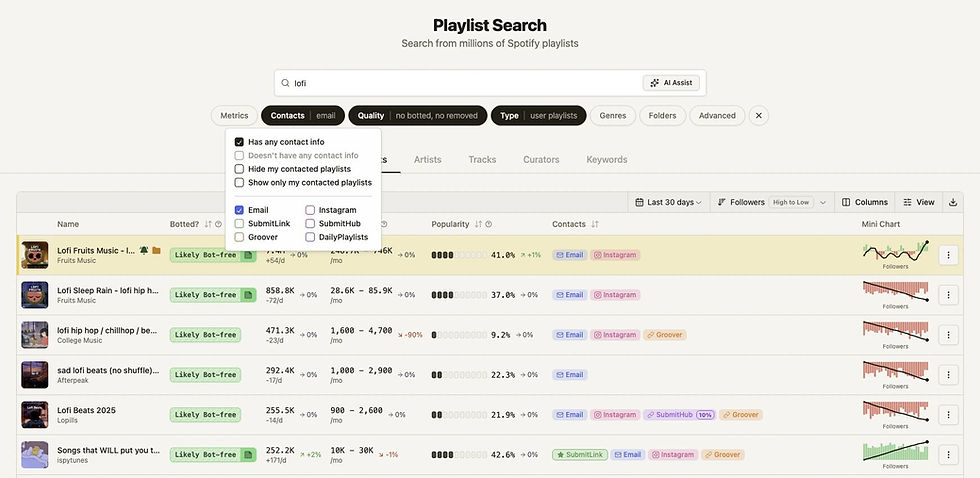Image resolution: width=980 pixels, height=478 pixels.
Task: Click the mini chart for Songs that WILL row
Action: [x=895, y=451]
